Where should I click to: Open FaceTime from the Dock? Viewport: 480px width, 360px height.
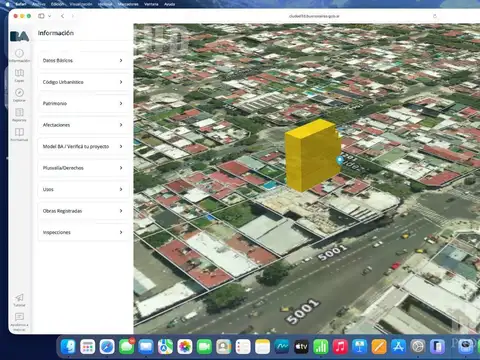[x=204, y=347]
